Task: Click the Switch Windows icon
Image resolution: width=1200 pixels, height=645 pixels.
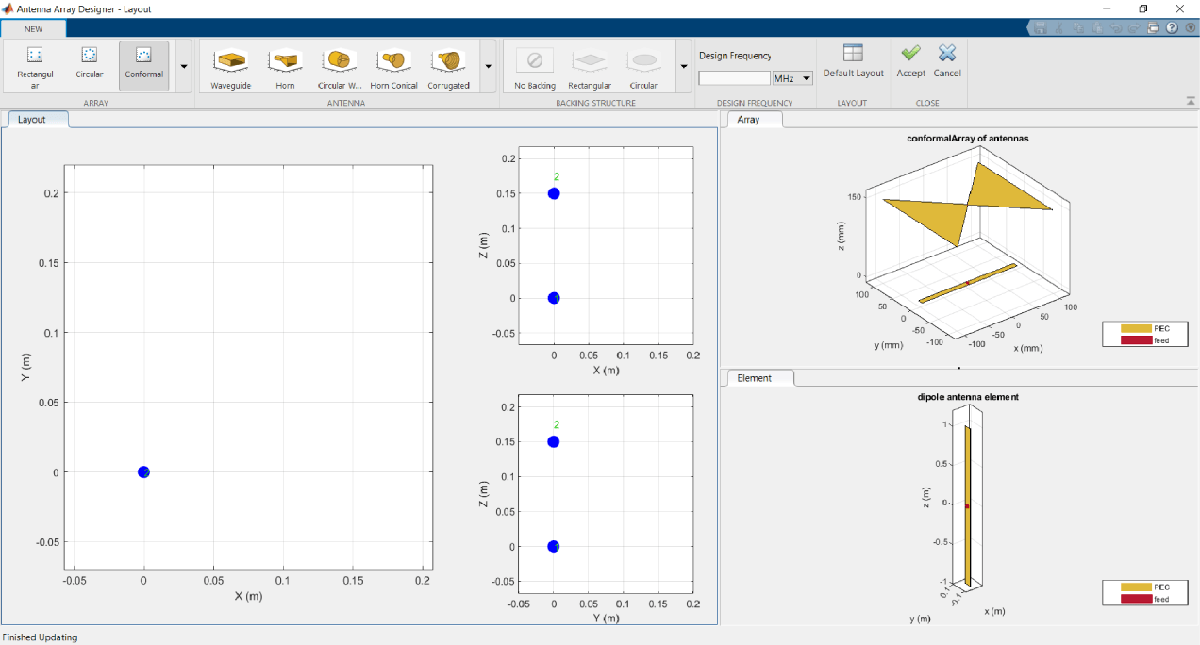Action: [1154, 28]
